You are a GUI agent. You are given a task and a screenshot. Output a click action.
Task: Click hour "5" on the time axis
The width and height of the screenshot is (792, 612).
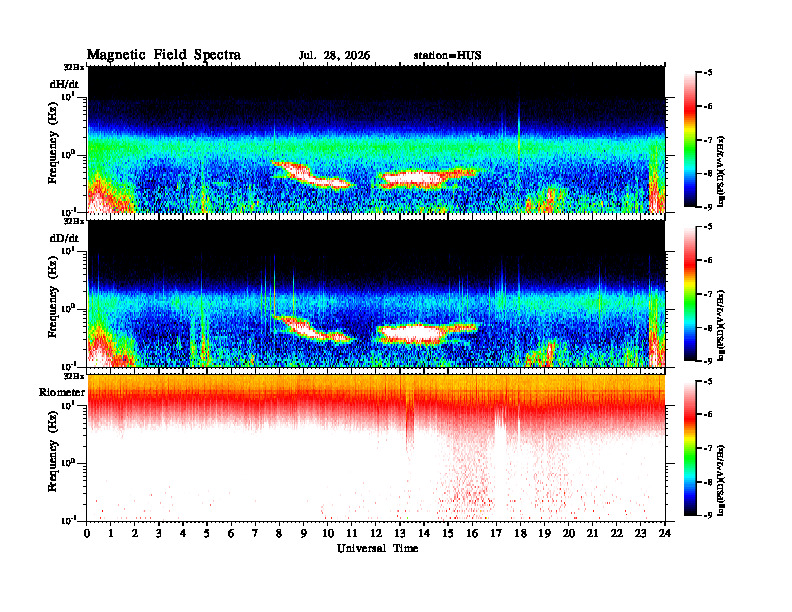point(207,534)
